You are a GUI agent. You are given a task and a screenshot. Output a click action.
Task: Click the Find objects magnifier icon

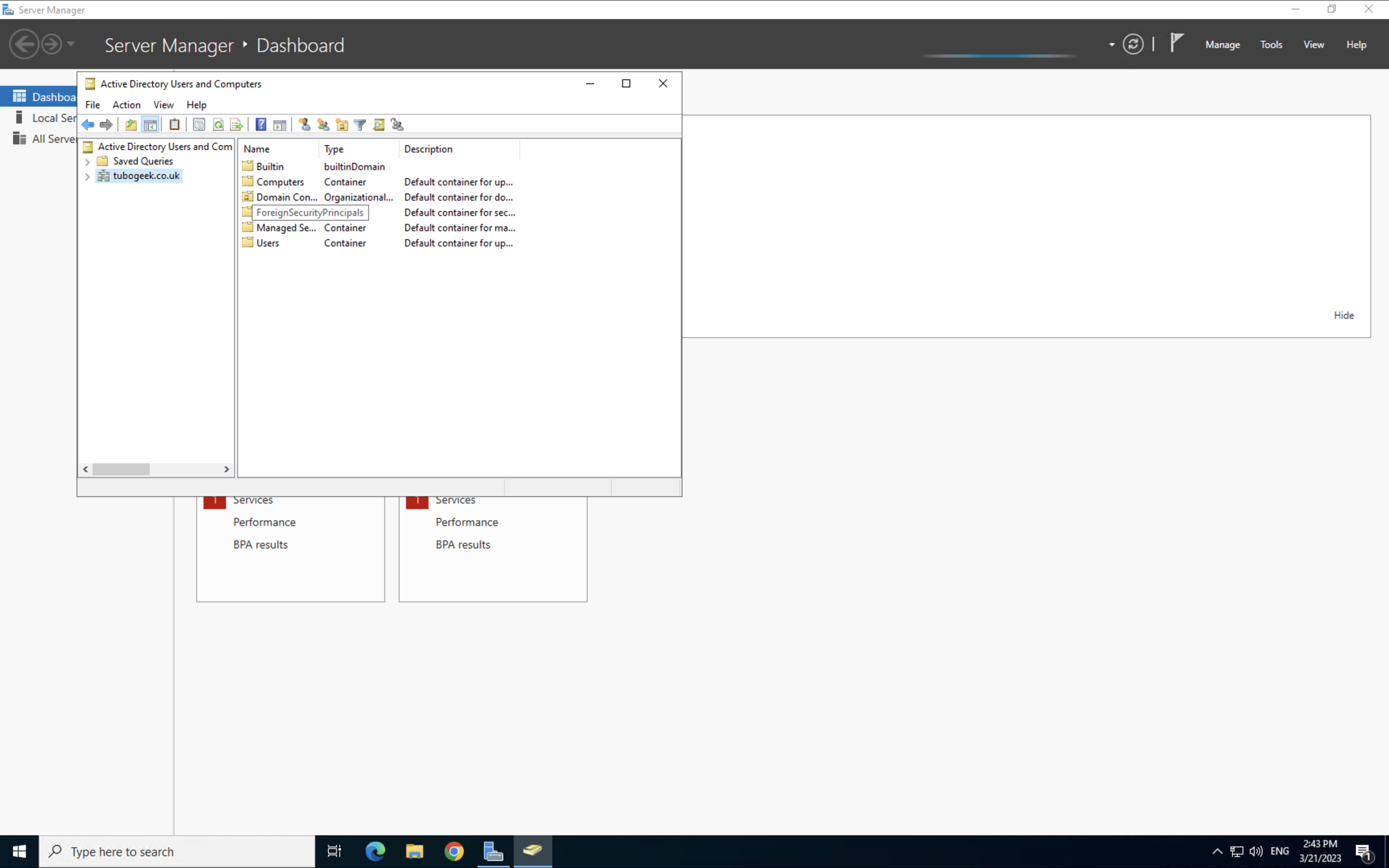tap(378, 125)
